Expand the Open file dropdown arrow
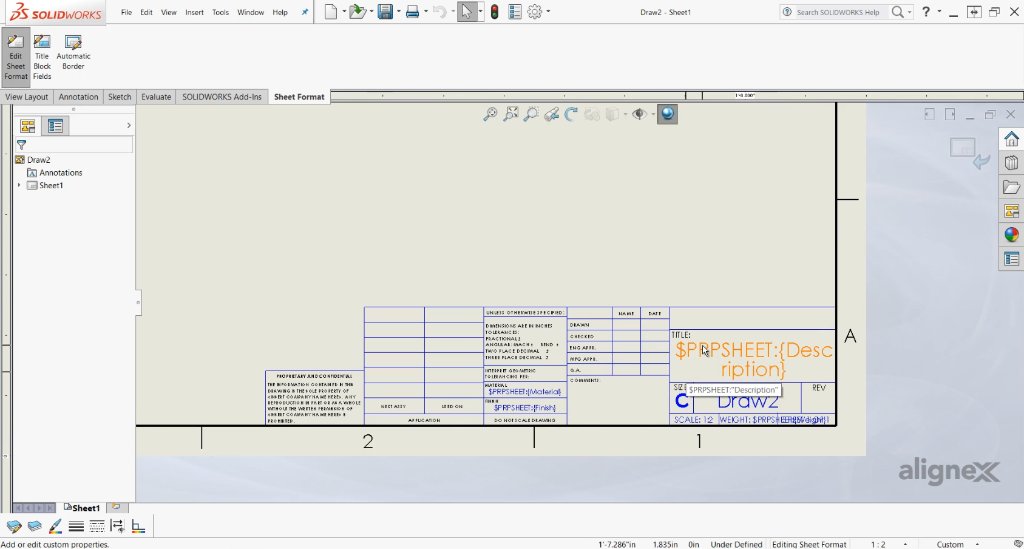The image size is (1024, 549). (x=371, y=12)
